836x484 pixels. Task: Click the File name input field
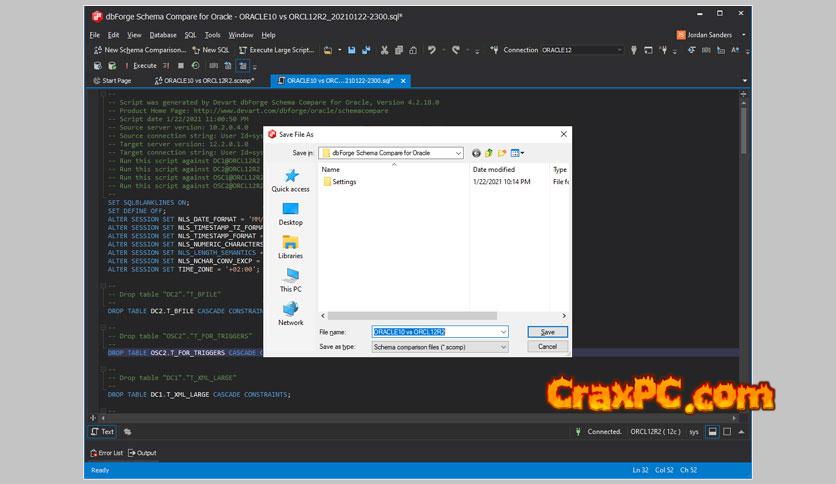click(438, 331)
